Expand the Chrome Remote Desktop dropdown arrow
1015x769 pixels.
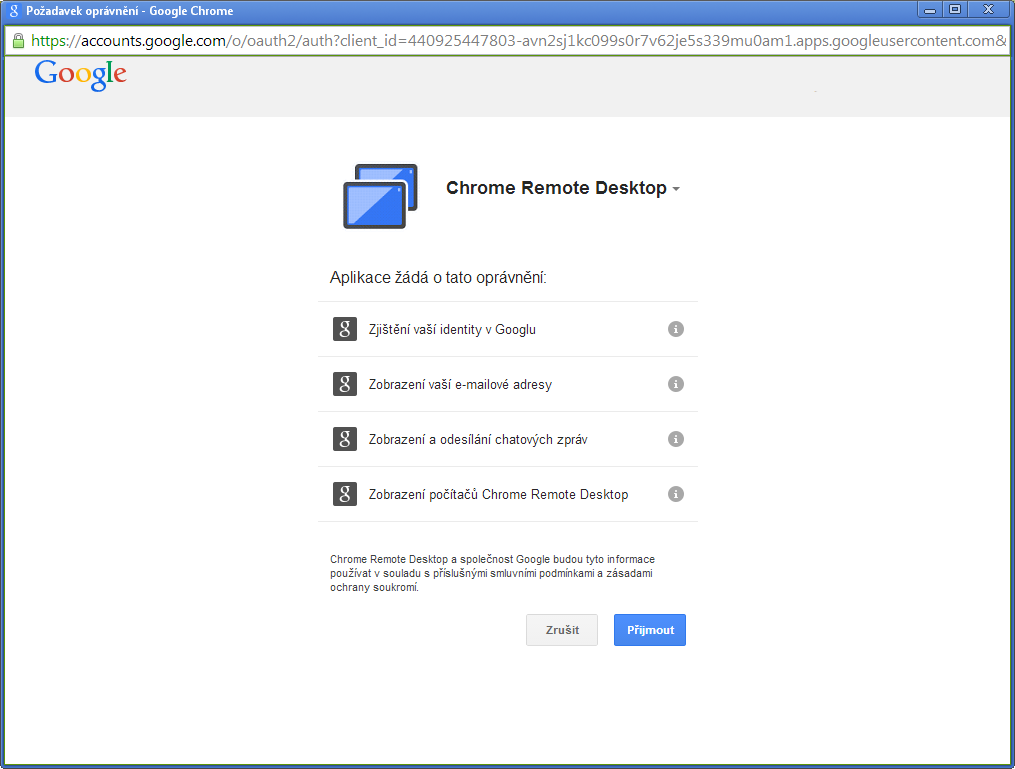pos(676,189)
